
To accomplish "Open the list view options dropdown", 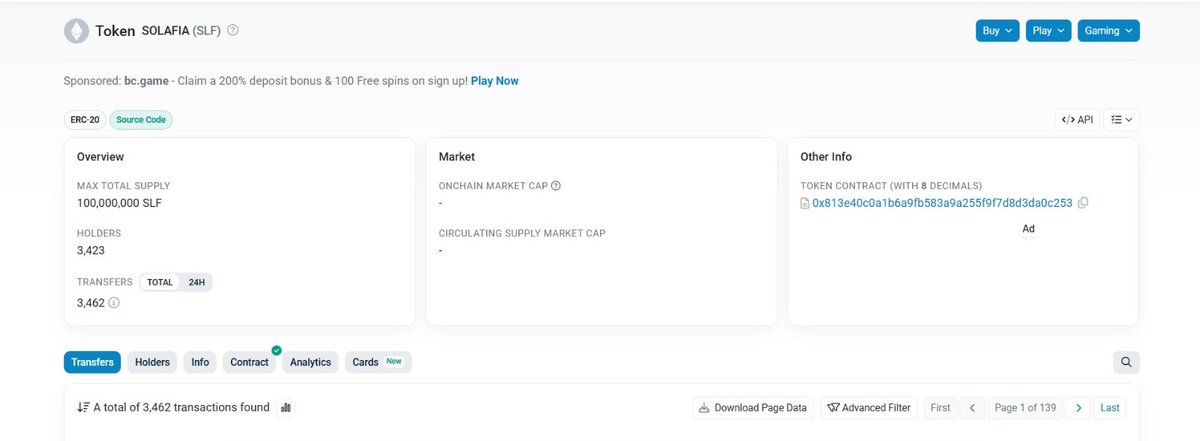I will coord(1122,120).
